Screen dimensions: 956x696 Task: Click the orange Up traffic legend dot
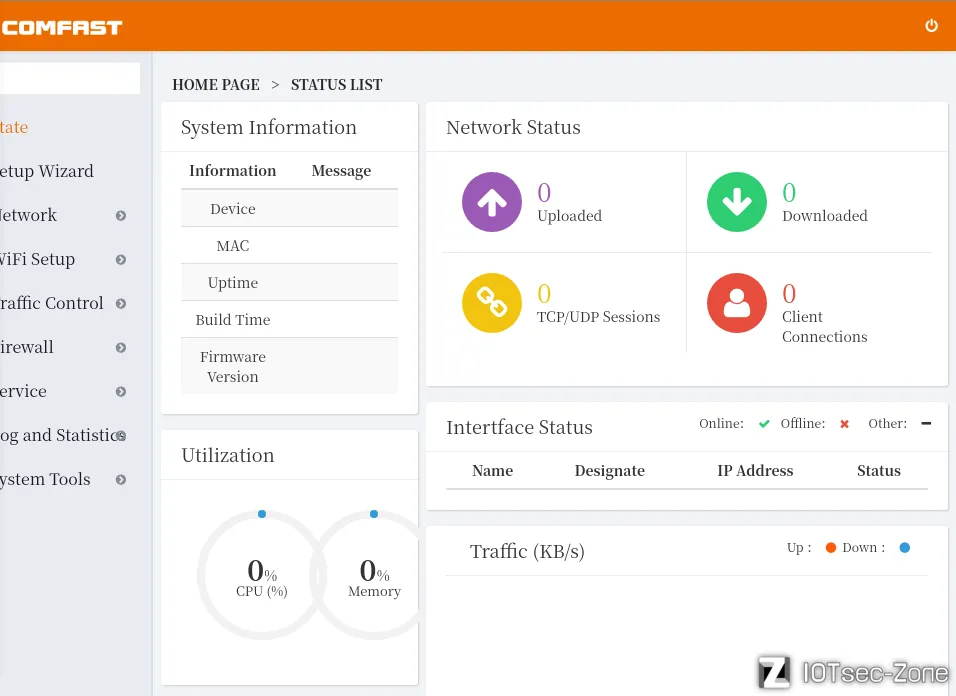pos(830,548)
